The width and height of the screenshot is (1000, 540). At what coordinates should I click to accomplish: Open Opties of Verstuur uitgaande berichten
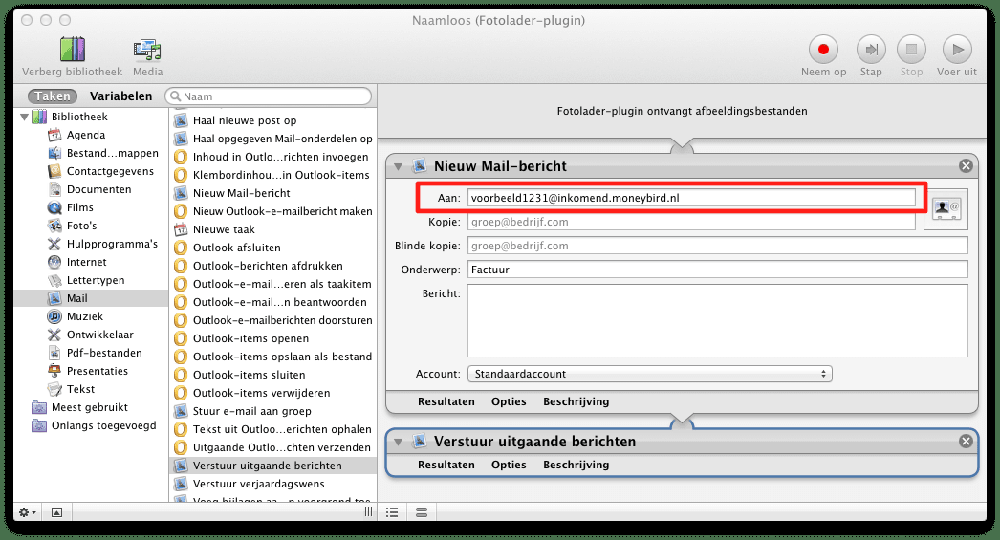508,465
